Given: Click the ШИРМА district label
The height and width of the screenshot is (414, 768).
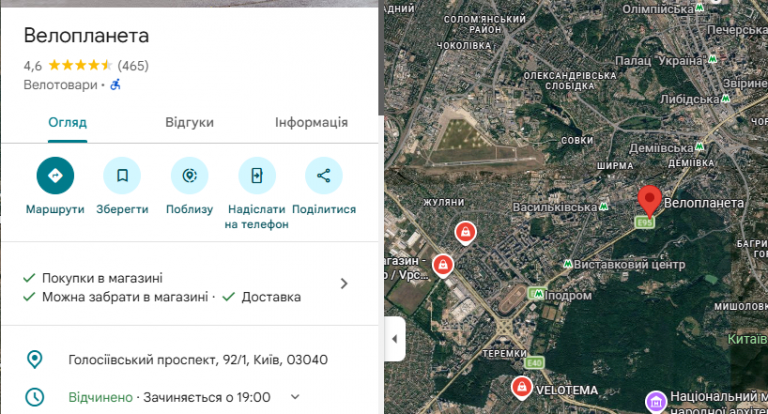Looking at the screenshot, I should [x=615, y=166].
